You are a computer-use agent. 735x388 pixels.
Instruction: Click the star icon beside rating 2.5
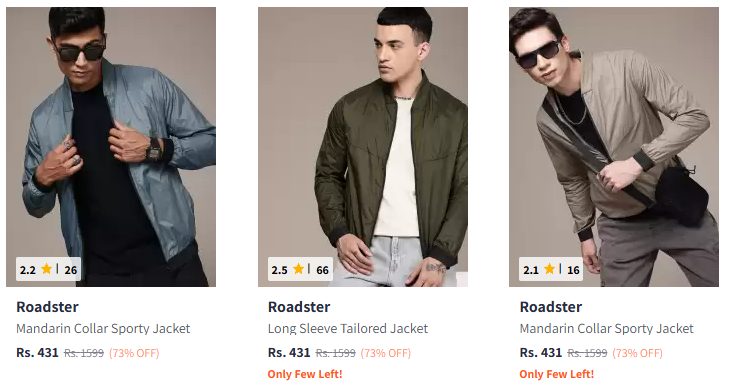(298, 269)
